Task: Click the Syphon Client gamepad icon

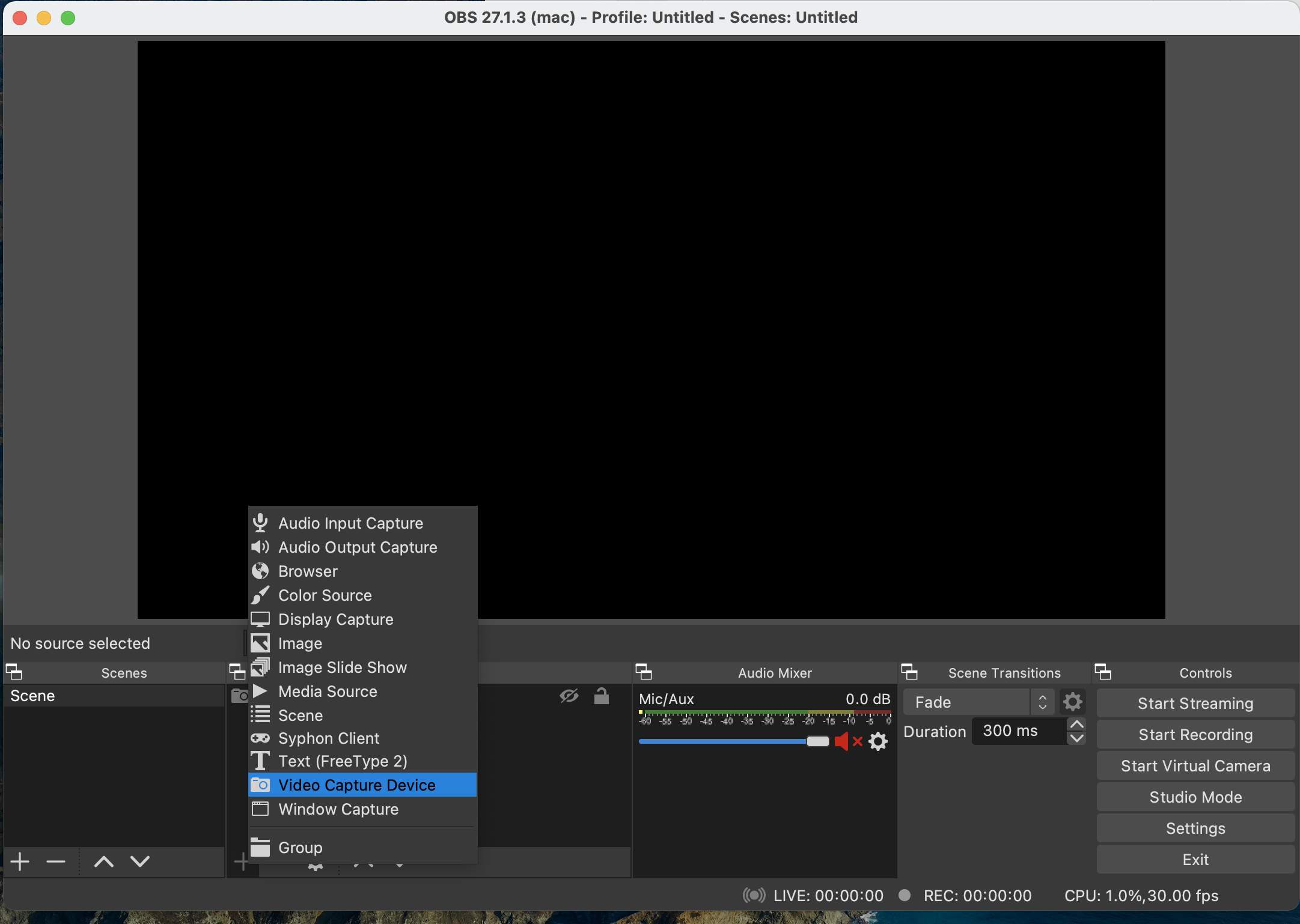Action: tap(260, 738)
